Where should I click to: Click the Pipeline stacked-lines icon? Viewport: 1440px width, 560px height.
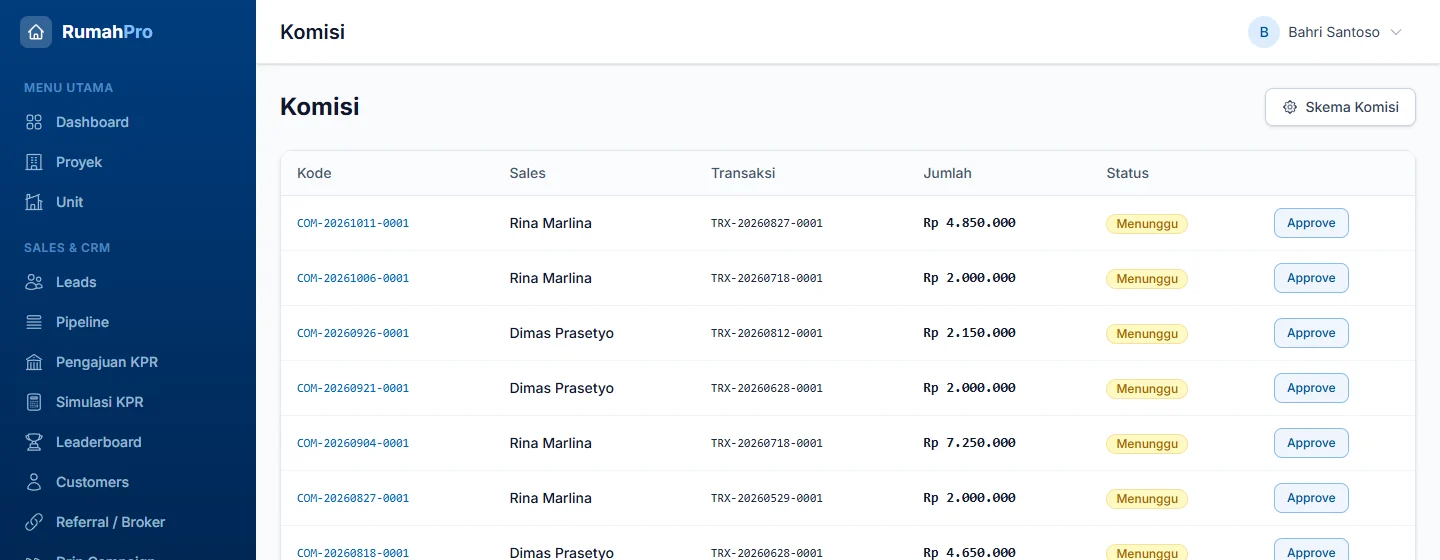(x=34, y=322)
